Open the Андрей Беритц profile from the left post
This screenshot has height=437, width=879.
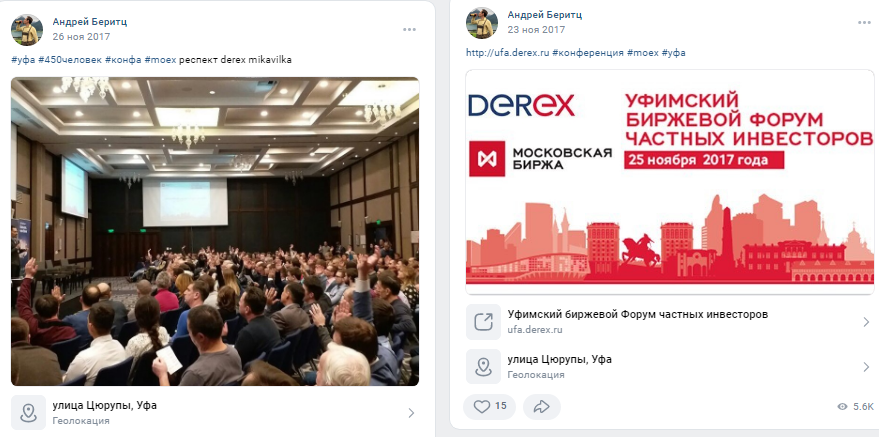90,21
